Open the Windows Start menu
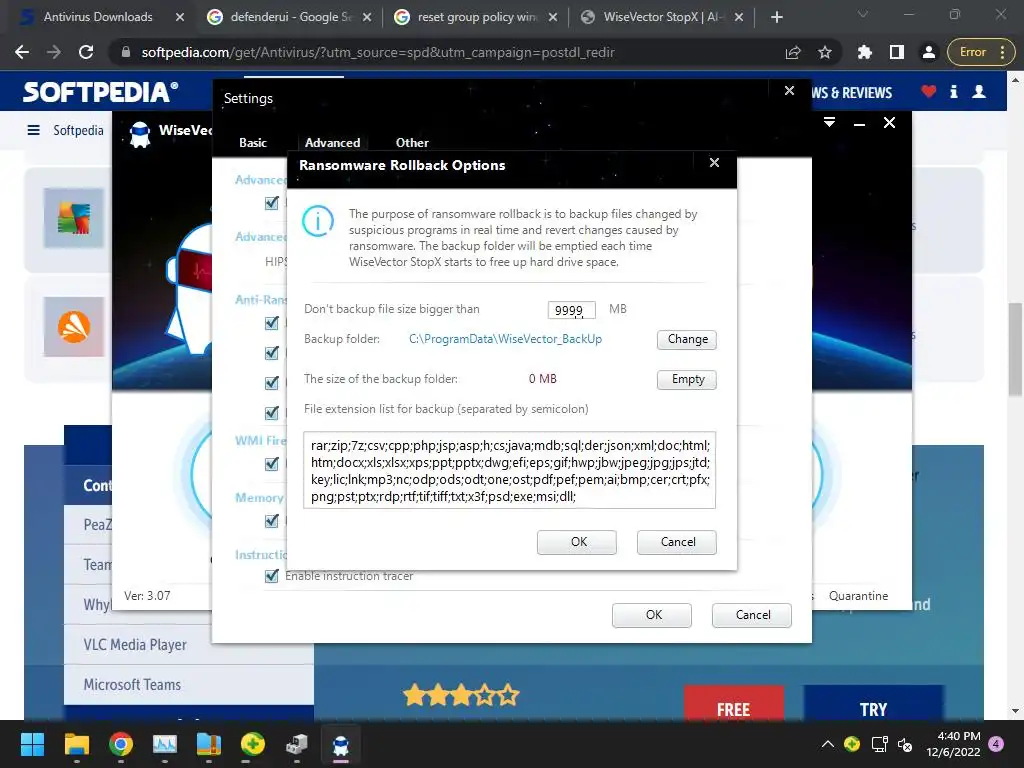Image resolution: width=1024 pixels, height=768 pixels. (x=32, y=744)
